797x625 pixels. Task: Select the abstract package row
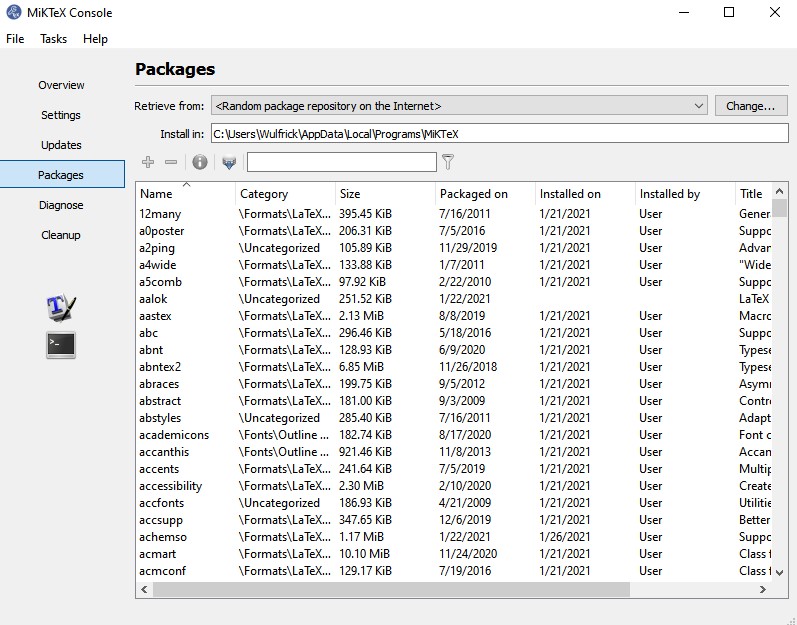click(x=453, y=401)
